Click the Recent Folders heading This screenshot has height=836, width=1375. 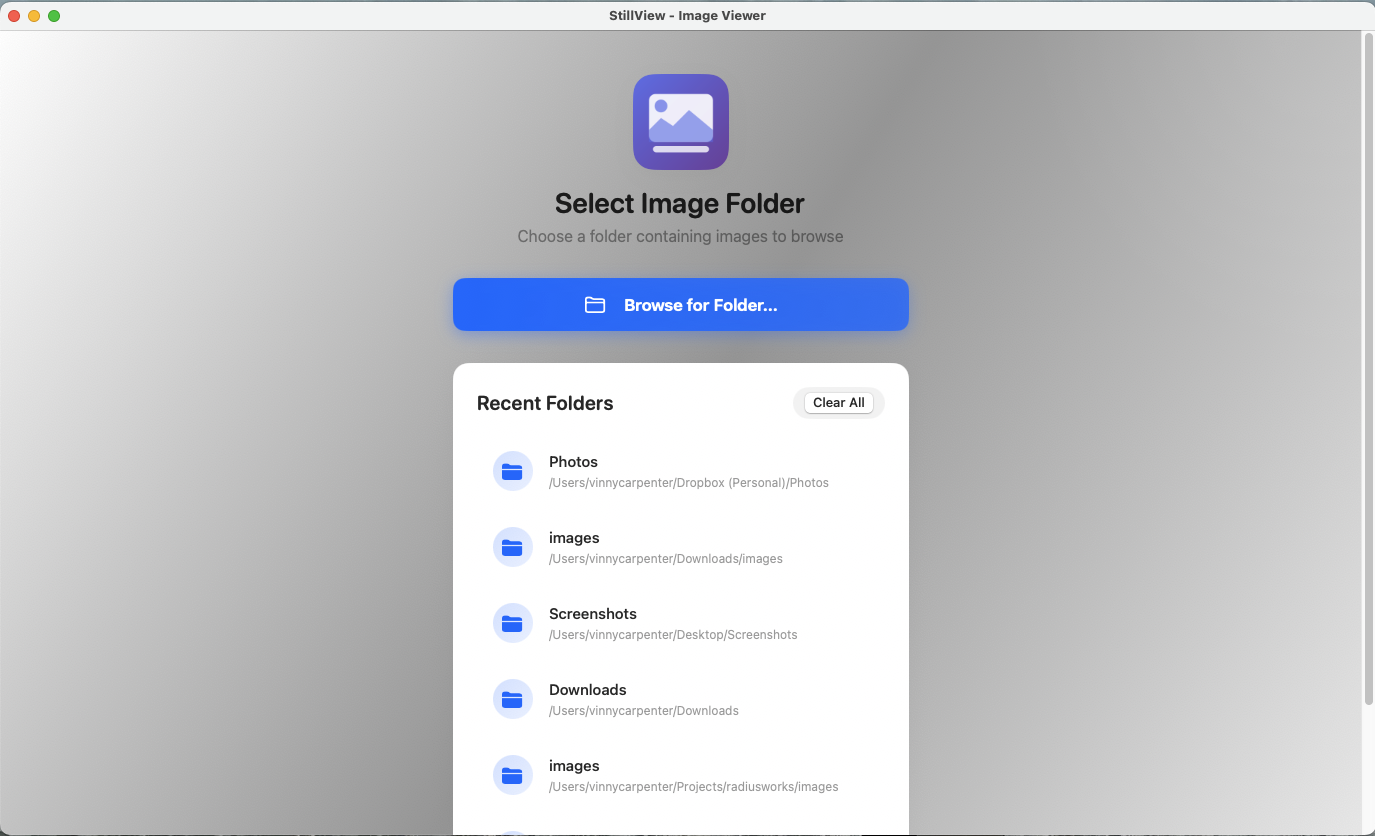click(x=545, y=404)
